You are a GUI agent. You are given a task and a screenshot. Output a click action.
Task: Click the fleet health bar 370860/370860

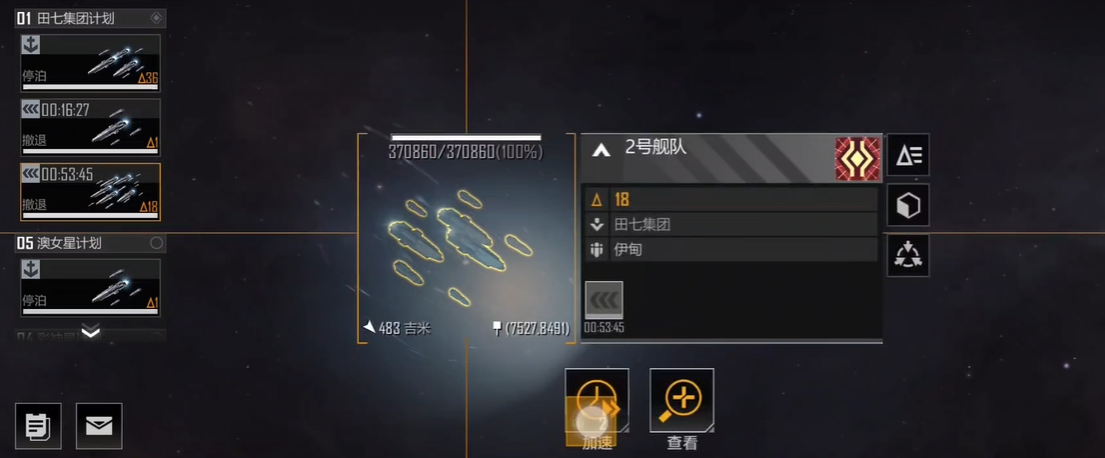(x=466, y=138)
